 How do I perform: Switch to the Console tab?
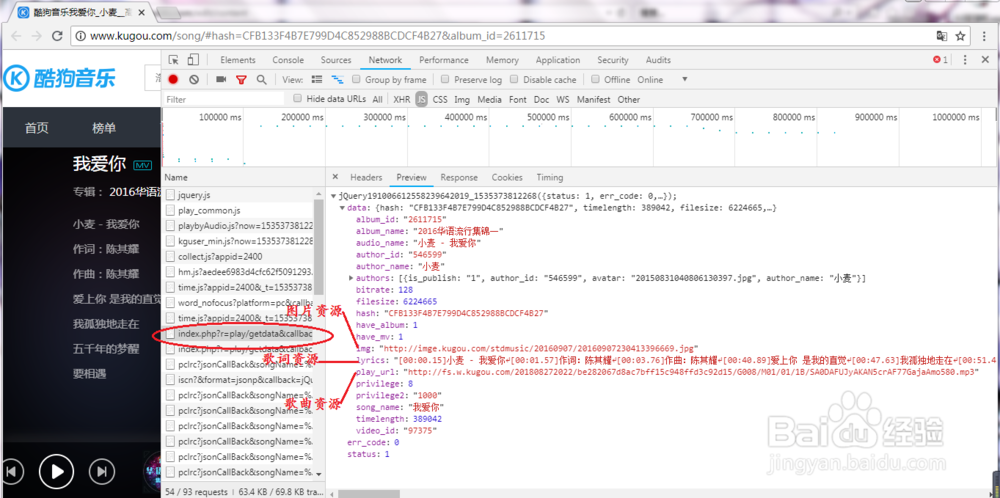(288, 60)
